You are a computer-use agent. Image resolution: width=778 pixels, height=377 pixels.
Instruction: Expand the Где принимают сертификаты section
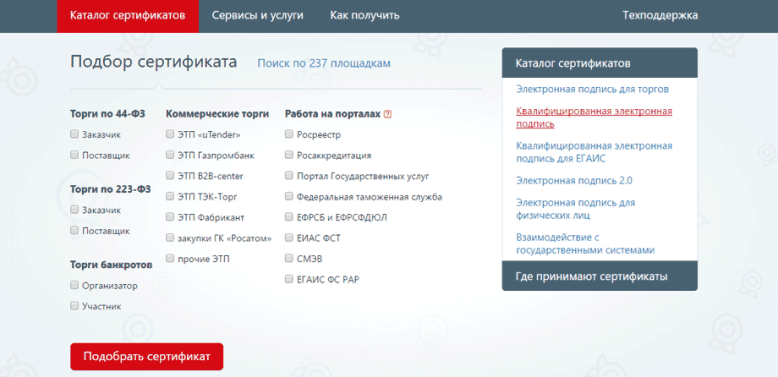pos(600,276)
